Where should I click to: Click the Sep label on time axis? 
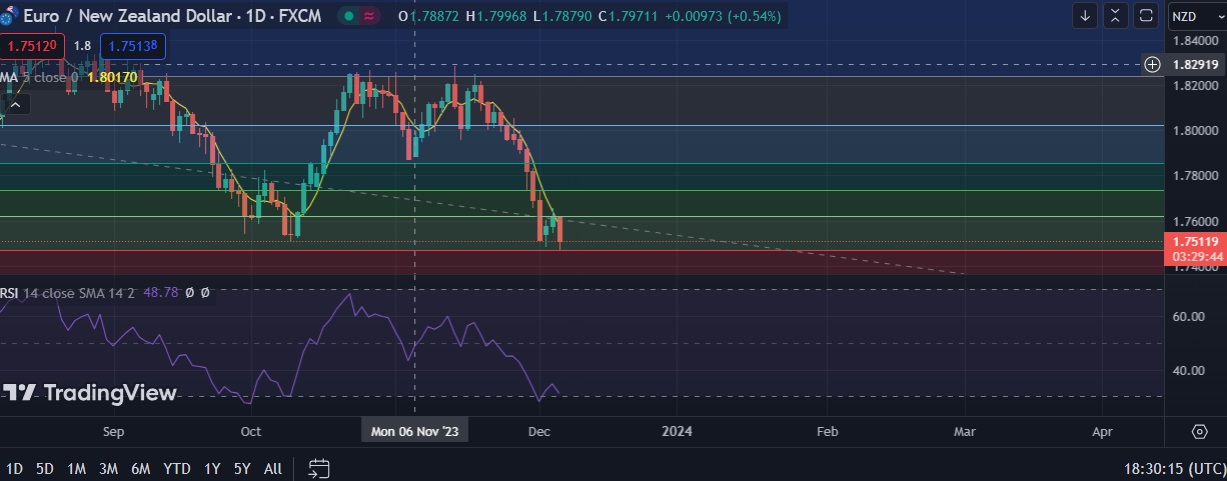point(113,431)
